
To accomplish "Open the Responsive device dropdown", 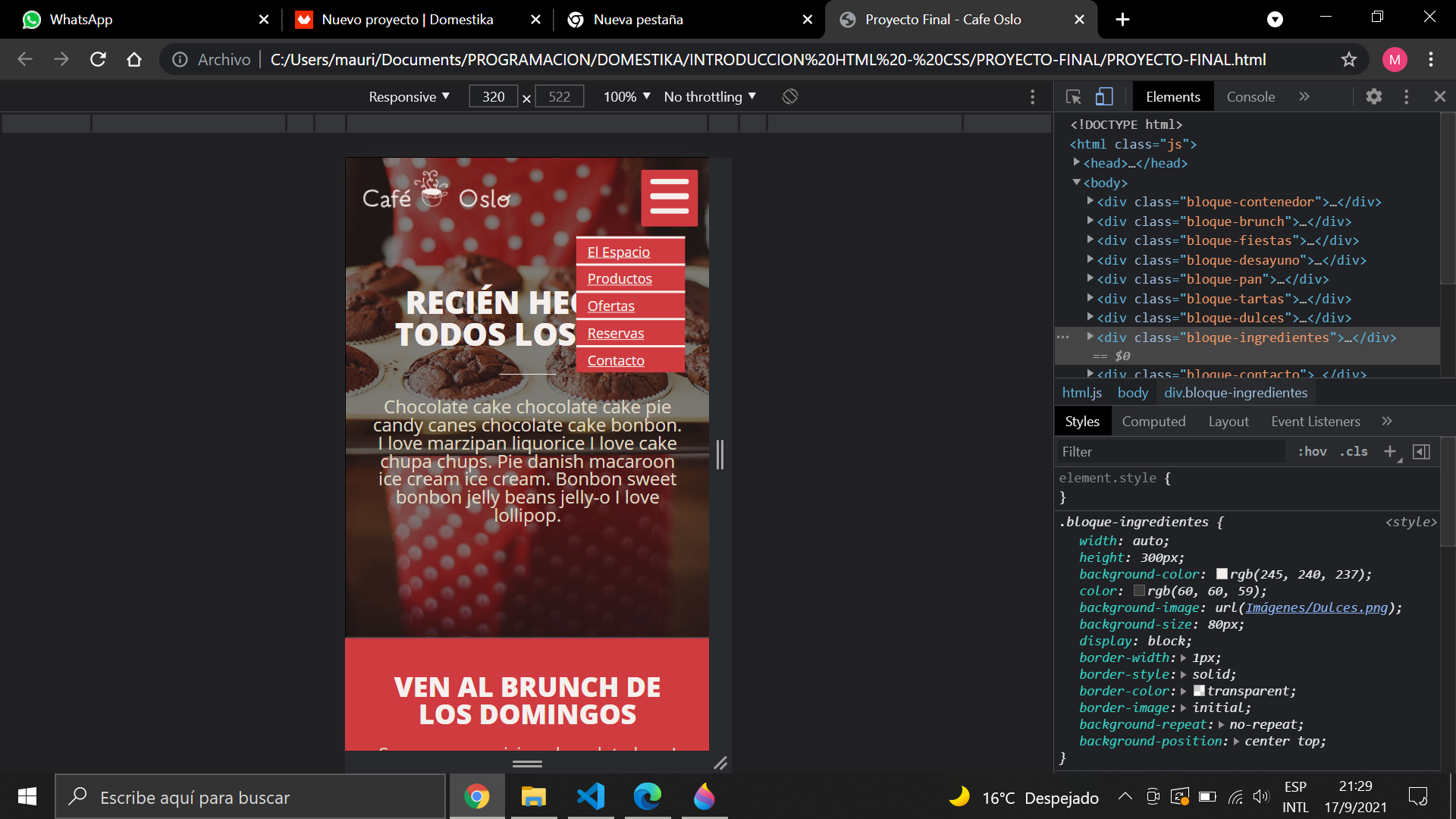I will [409, 97].
